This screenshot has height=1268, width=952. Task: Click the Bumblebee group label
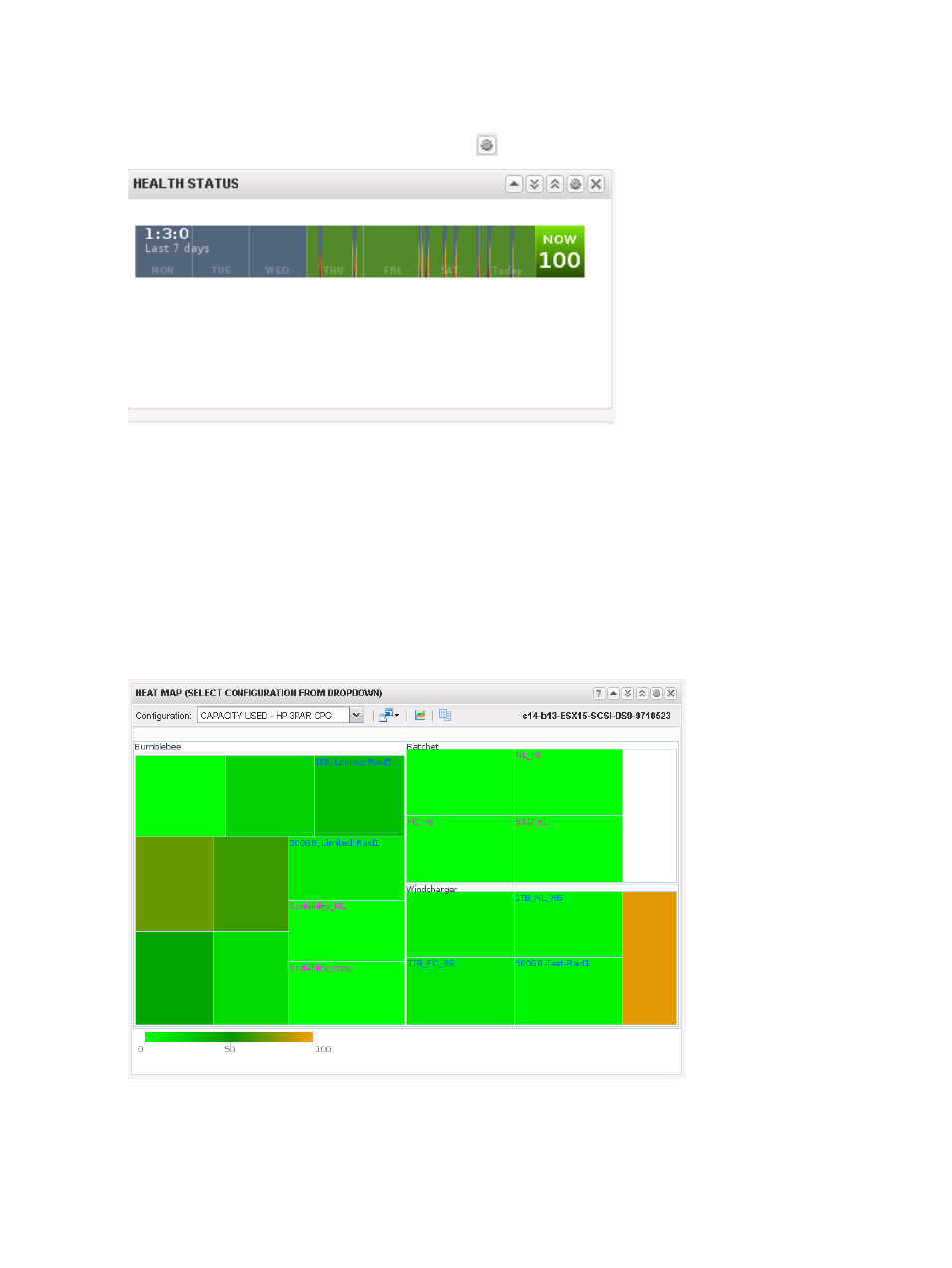pos(158,747)
